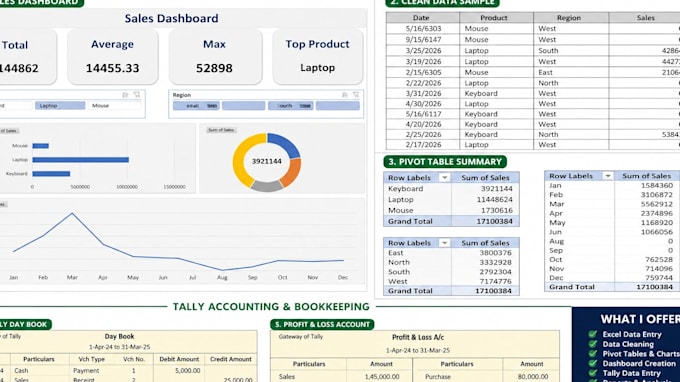Click Purchase amount 80,000.00 in Profit & Loss
The image size is (680, 382).
531,377
